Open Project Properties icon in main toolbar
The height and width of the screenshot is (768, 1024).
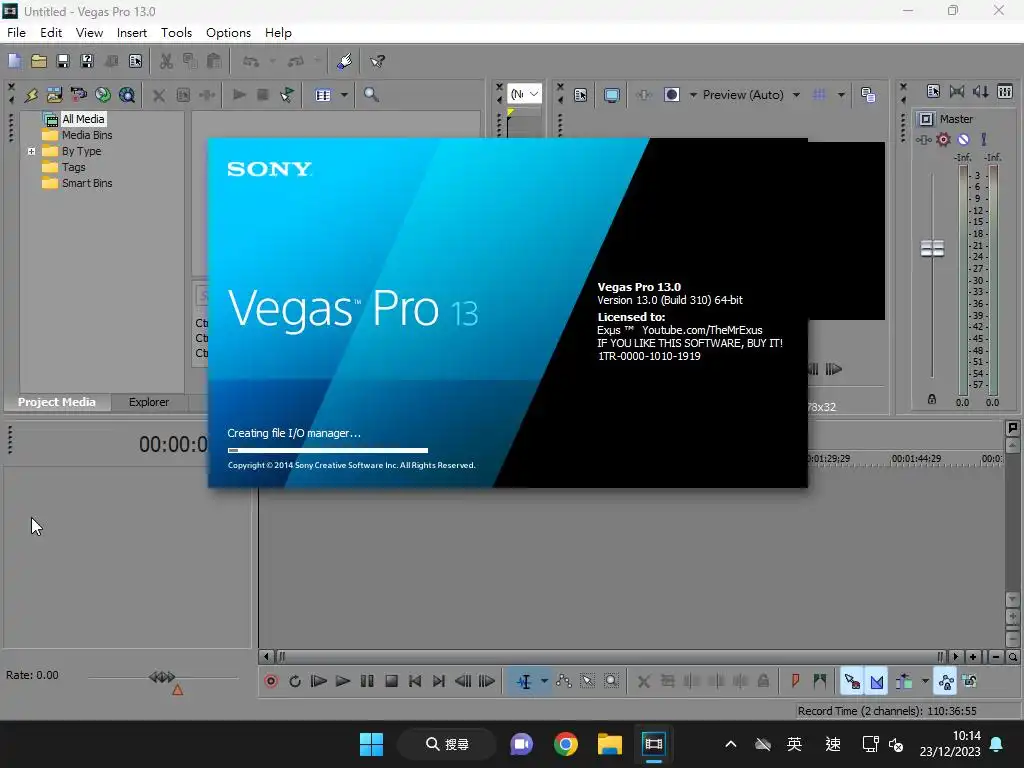click(x=135, y=61)
